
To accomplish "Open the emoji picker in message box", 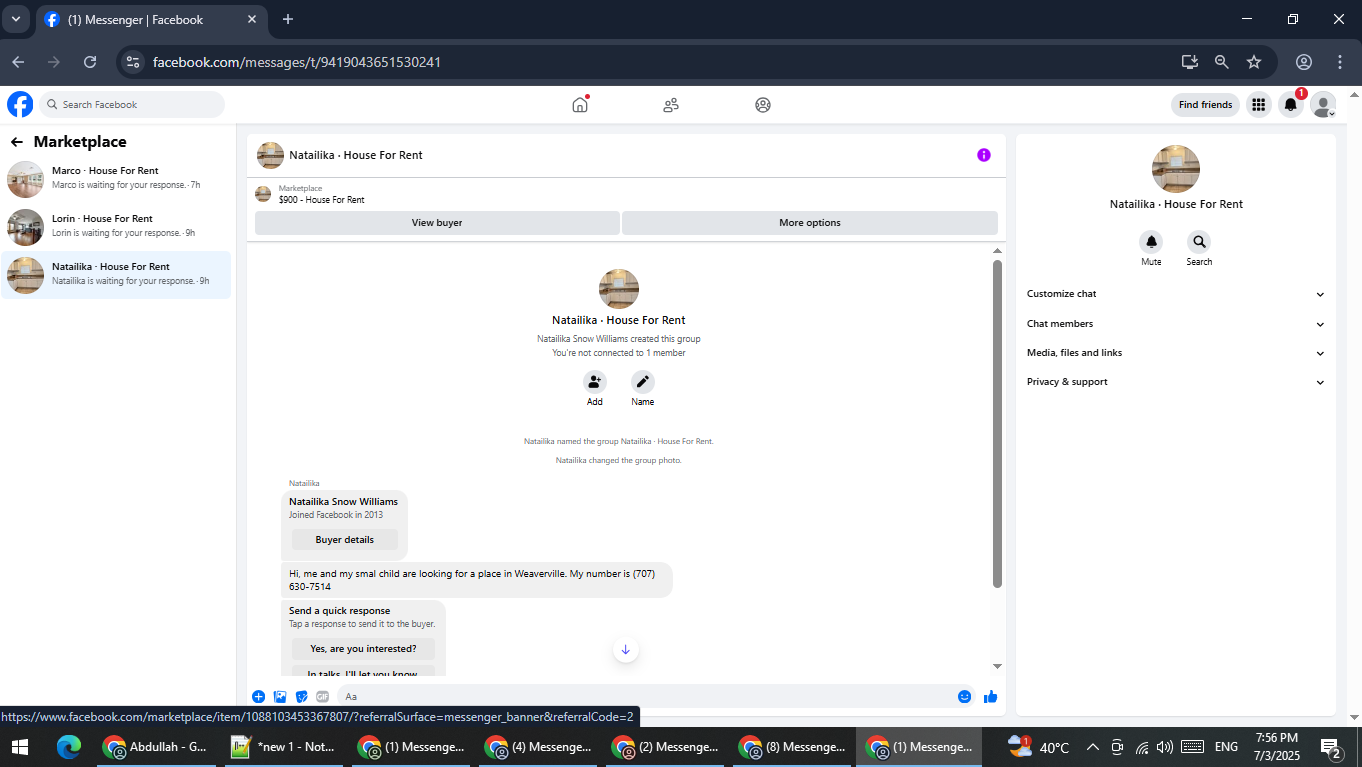I will [x=964, y=696].
